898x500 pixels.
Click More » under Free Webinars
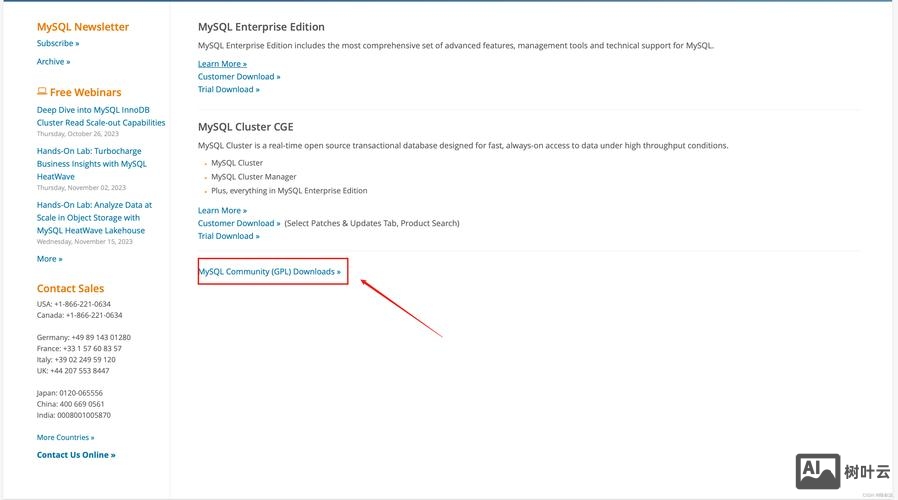(49, 259)
